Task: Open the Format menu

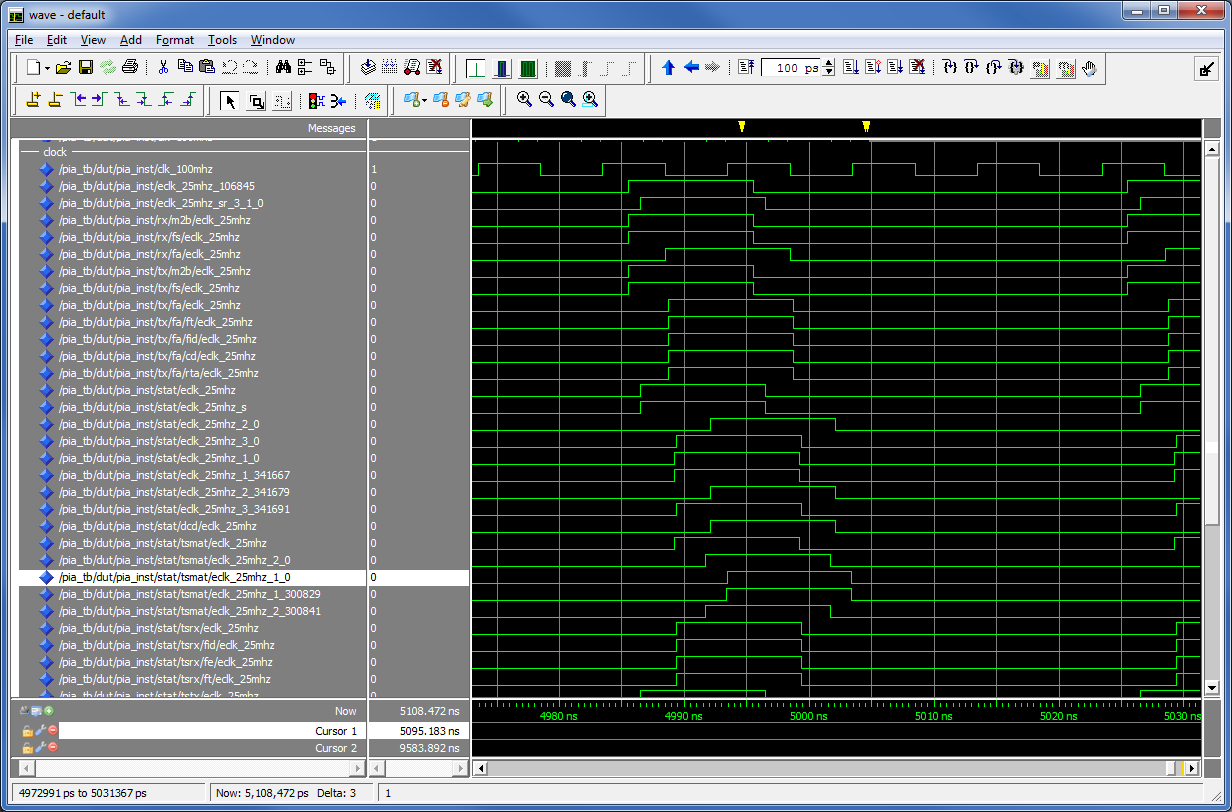Action: (175, 40)
